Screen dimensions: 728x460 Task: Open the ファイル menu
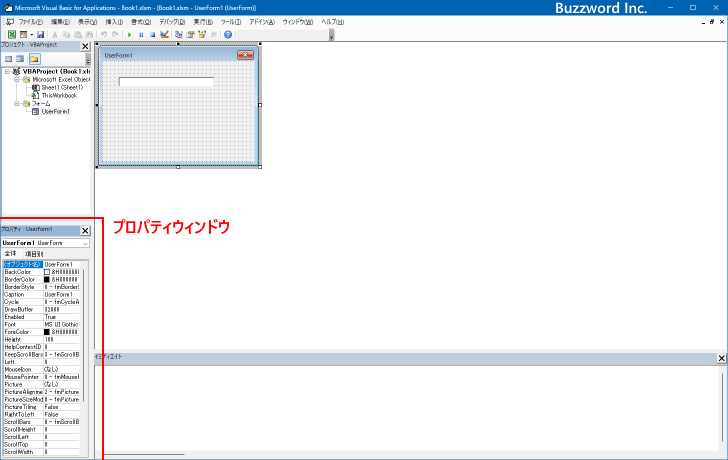(31, 22)
